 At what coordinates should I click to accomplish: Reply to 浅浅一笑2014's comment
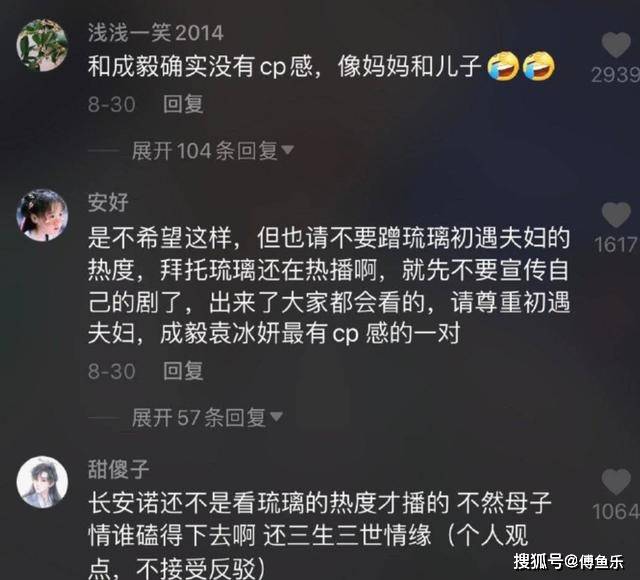point(183,104)
